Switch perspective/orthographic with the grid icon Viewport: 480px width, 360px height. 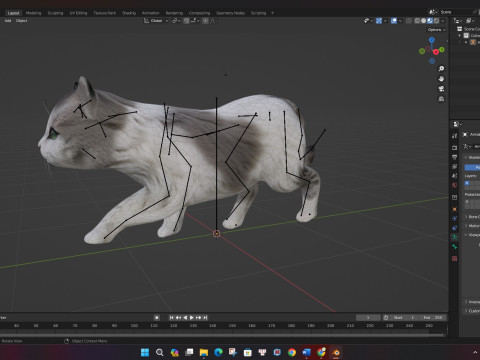coord(441,99)
